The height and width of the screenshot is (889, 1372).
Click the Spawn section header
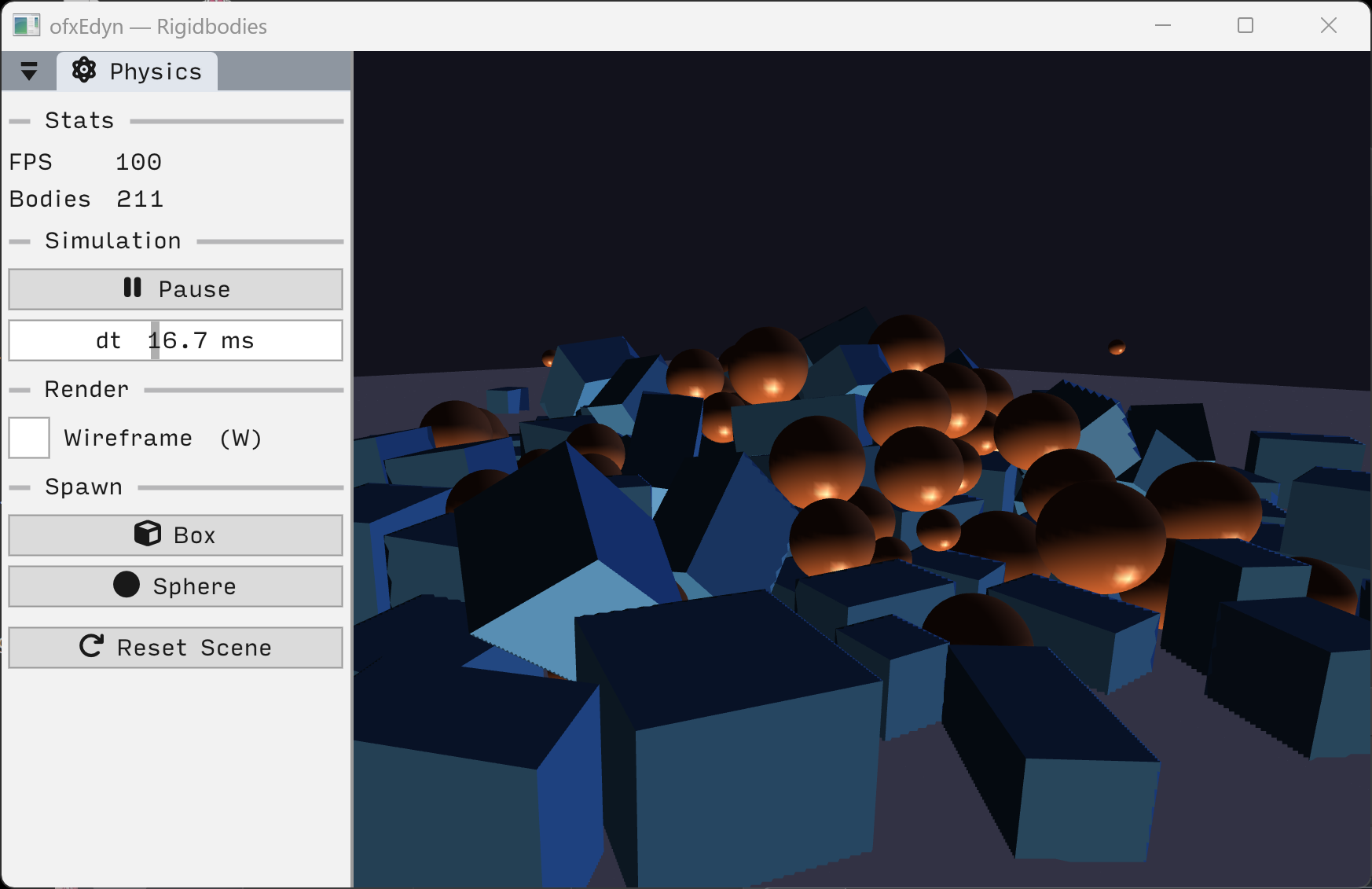[x=83, y=487]
